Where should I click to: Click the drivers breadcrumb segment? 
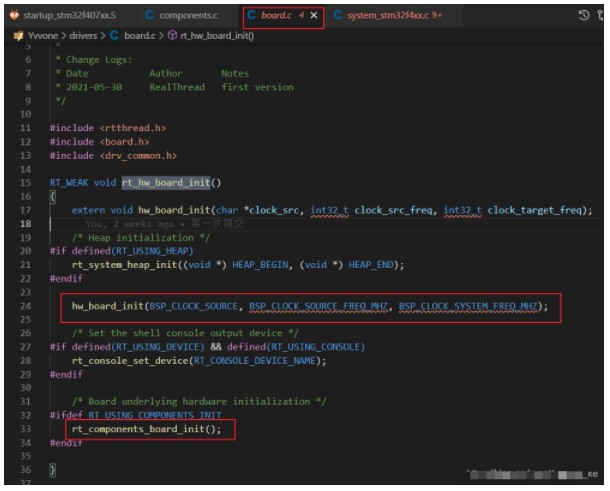pos(83,36)
